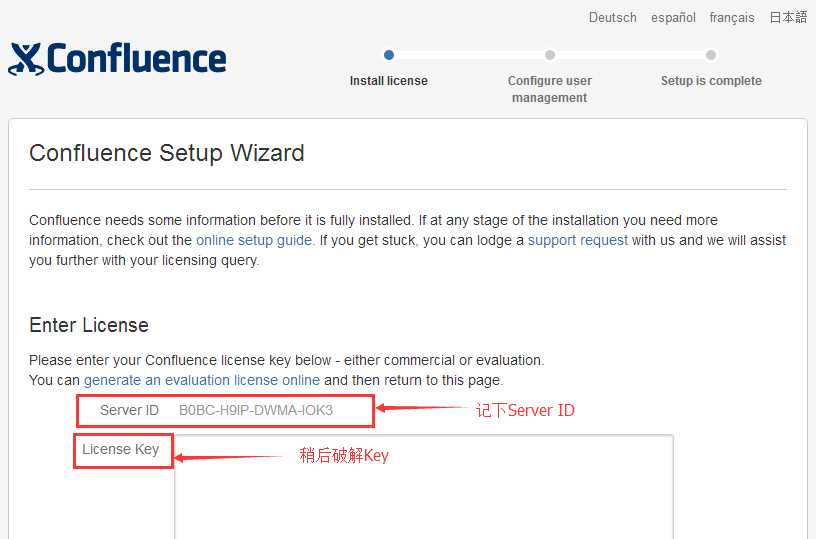This screenshot has width=816, height=539.
Task: Switch language to 日本語
Action: pos(788,17)
